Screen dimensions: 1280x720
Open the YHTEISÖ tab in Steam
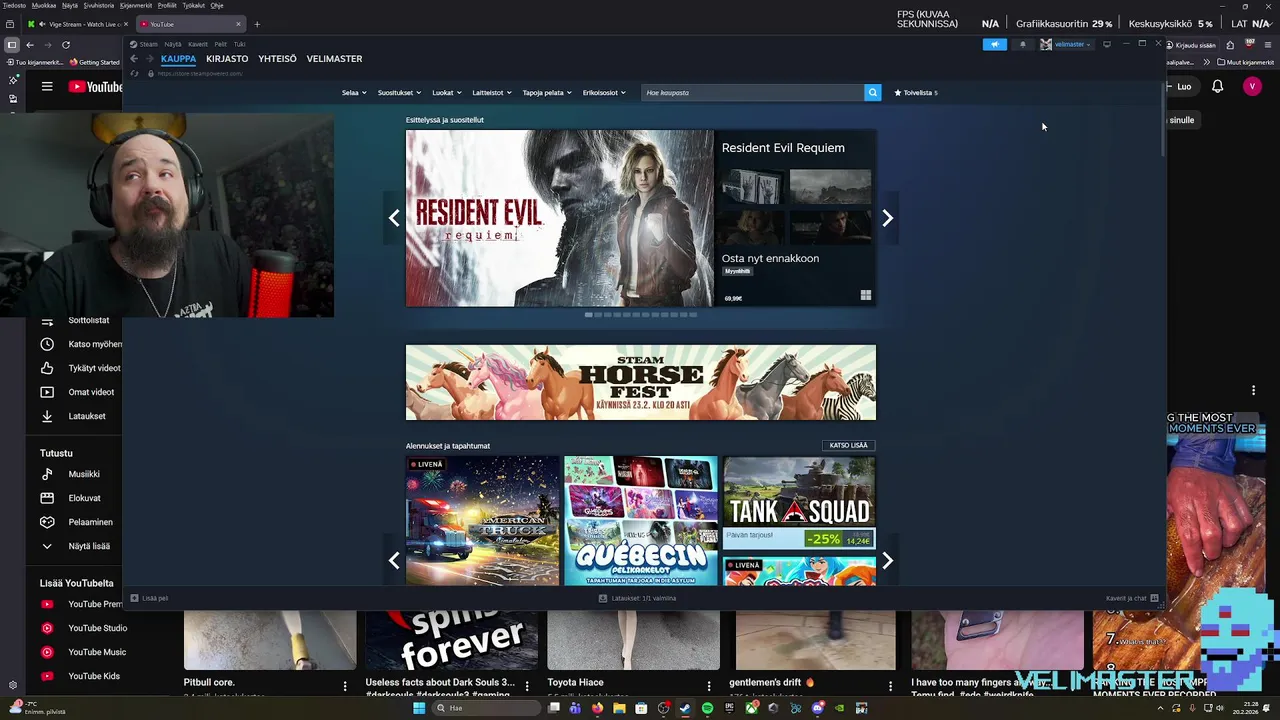click(277, 59)
